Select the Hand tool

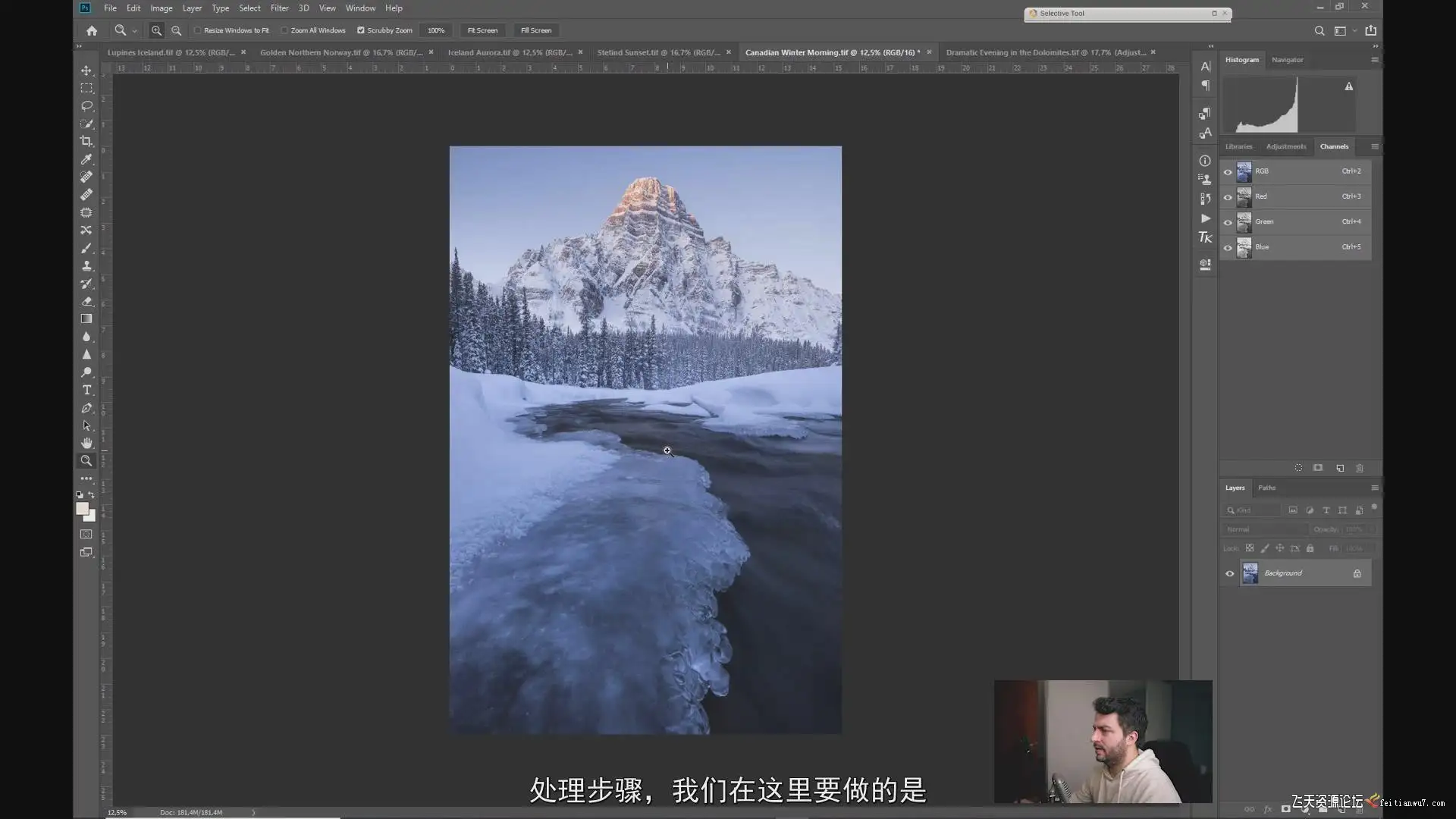(x=86, y=443)
